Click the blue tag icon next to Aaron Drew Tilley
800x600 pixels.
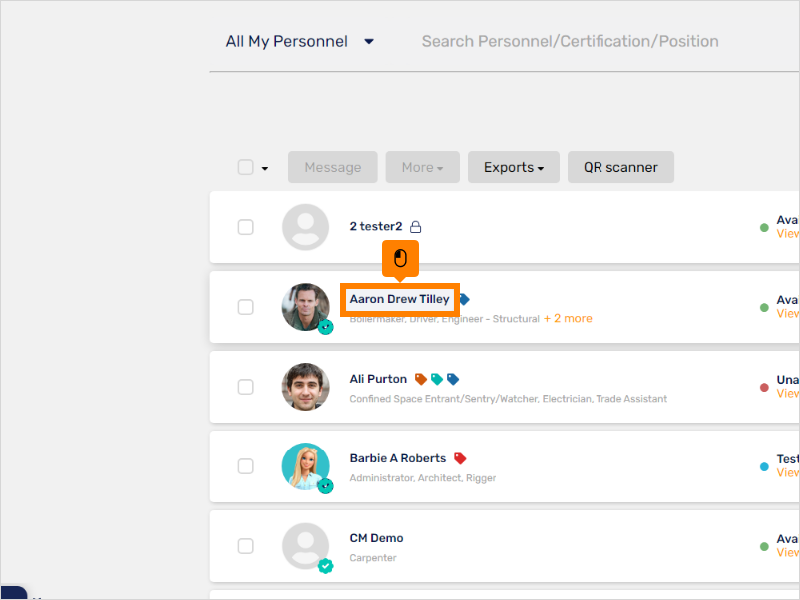click(465, 298)
